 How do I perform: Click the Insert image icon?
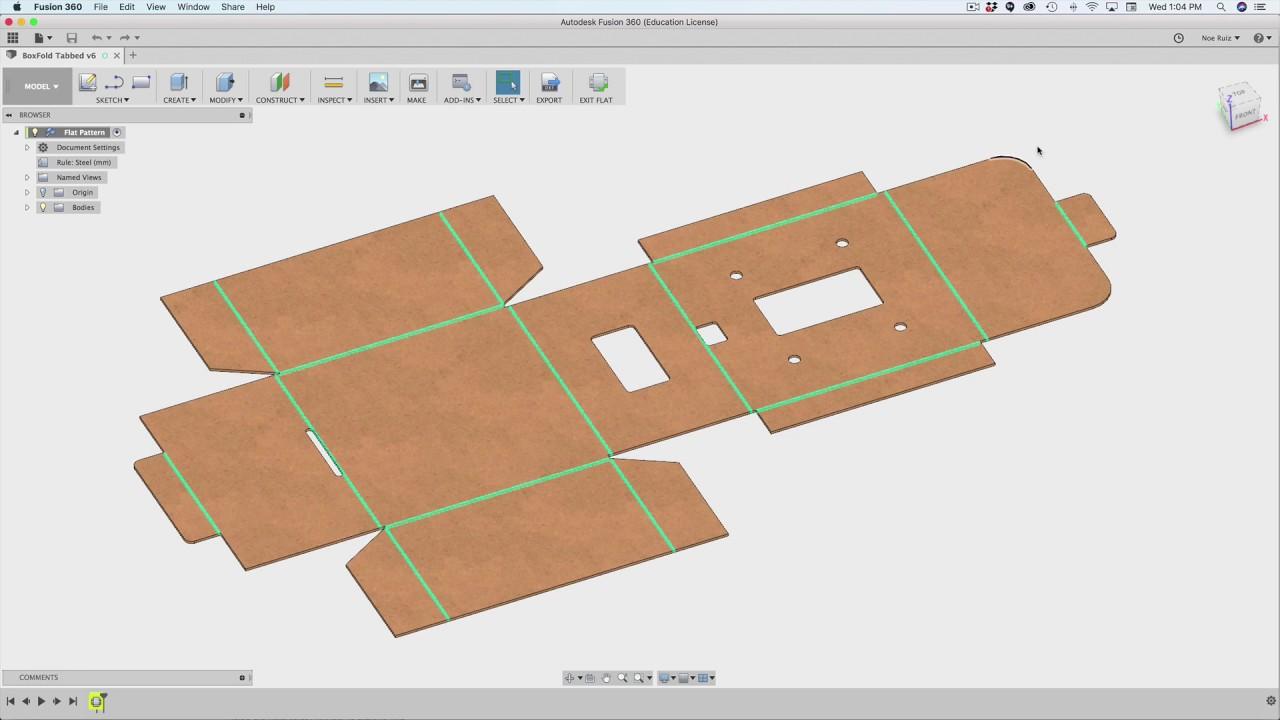click(x=378, y=82)
